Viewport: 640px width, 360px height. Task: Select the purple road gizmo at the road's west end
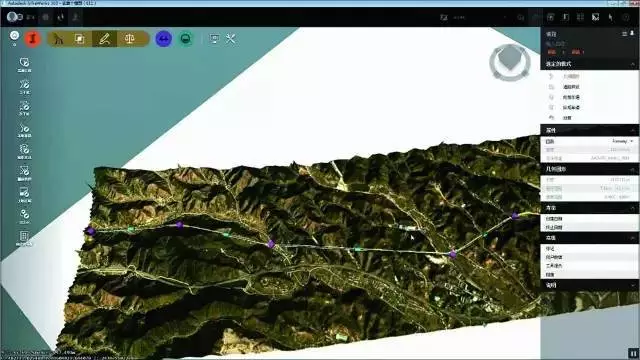(91, 231)
